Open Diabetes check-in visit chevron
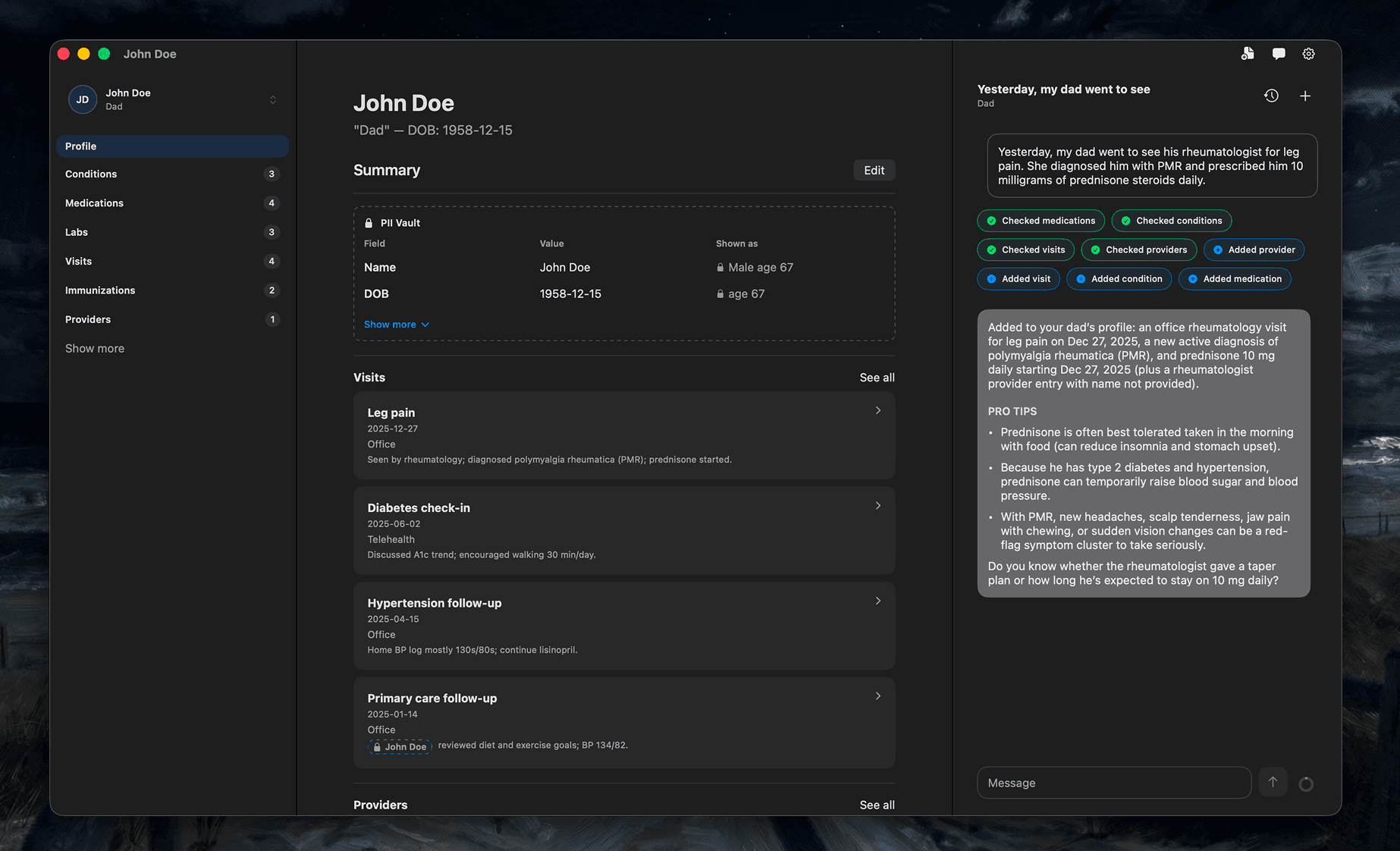 pyautogui.click(x=877, y=506)
